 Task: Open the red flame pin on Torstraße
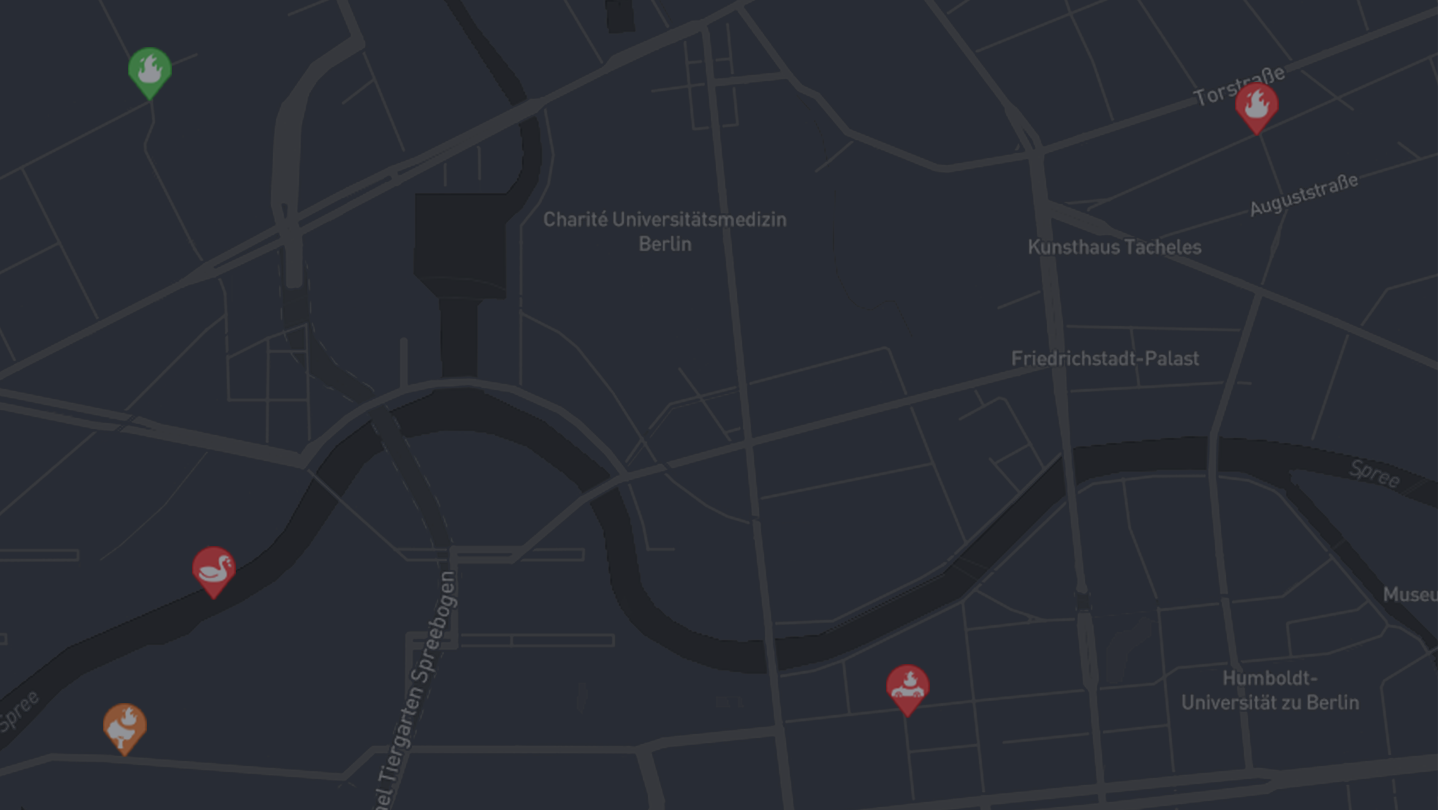point(1257,107)
